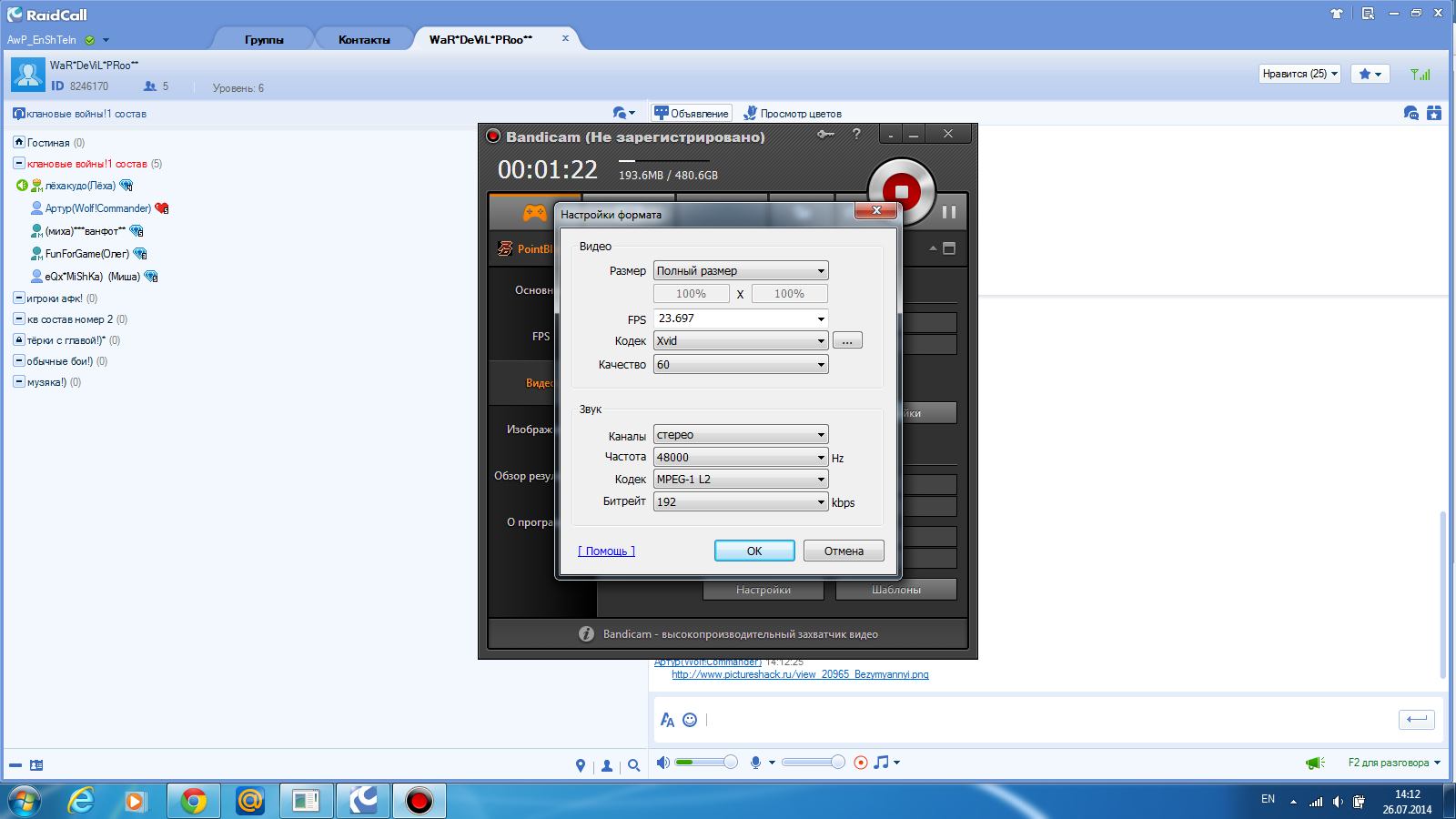The image size is (1456, 819).
Task: Select user лёхакудо(Лёха) in channel list
Action: coord(80,186)
